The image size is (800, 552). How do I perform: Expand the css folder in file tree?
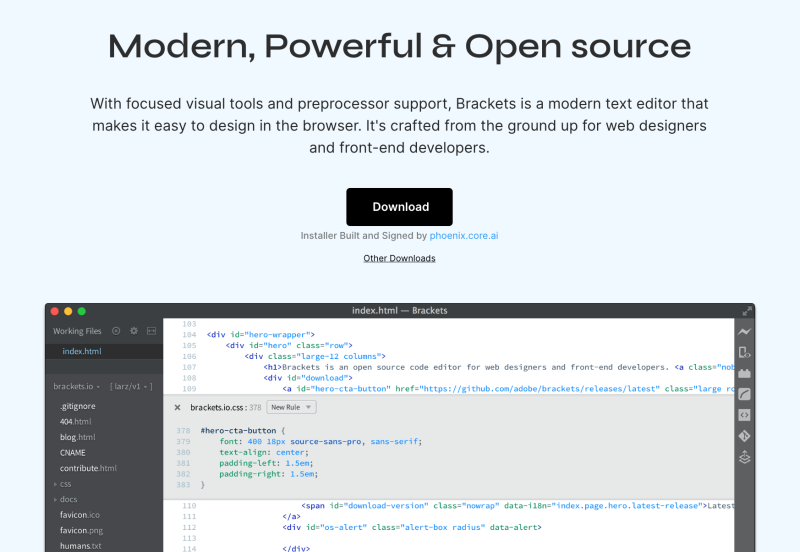[x=64, y=484]
